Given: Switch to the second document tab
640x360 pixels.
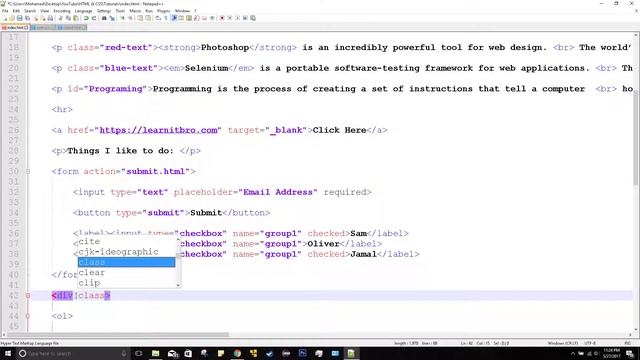Looking at the screenshot, I should 43,27.
